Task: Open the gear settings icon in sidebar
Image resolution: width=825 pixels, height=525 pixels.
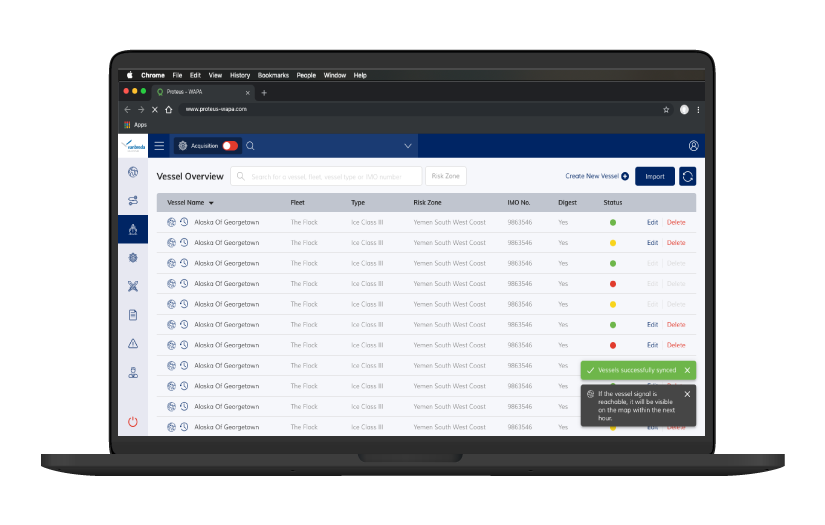Action: [x=133, y=258]
